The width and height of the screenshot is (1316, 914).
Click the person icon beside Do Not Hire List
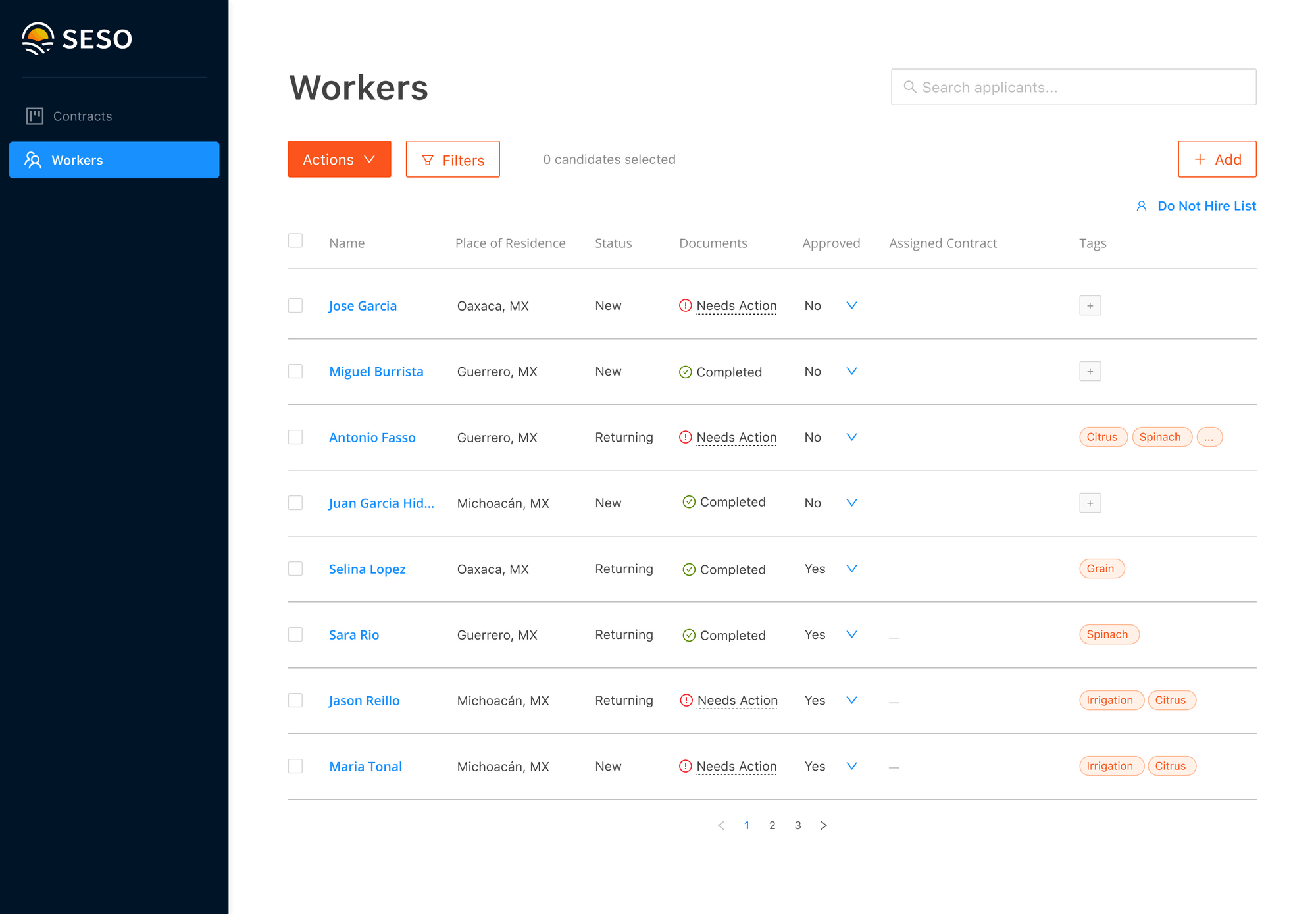coord(1142,206)
